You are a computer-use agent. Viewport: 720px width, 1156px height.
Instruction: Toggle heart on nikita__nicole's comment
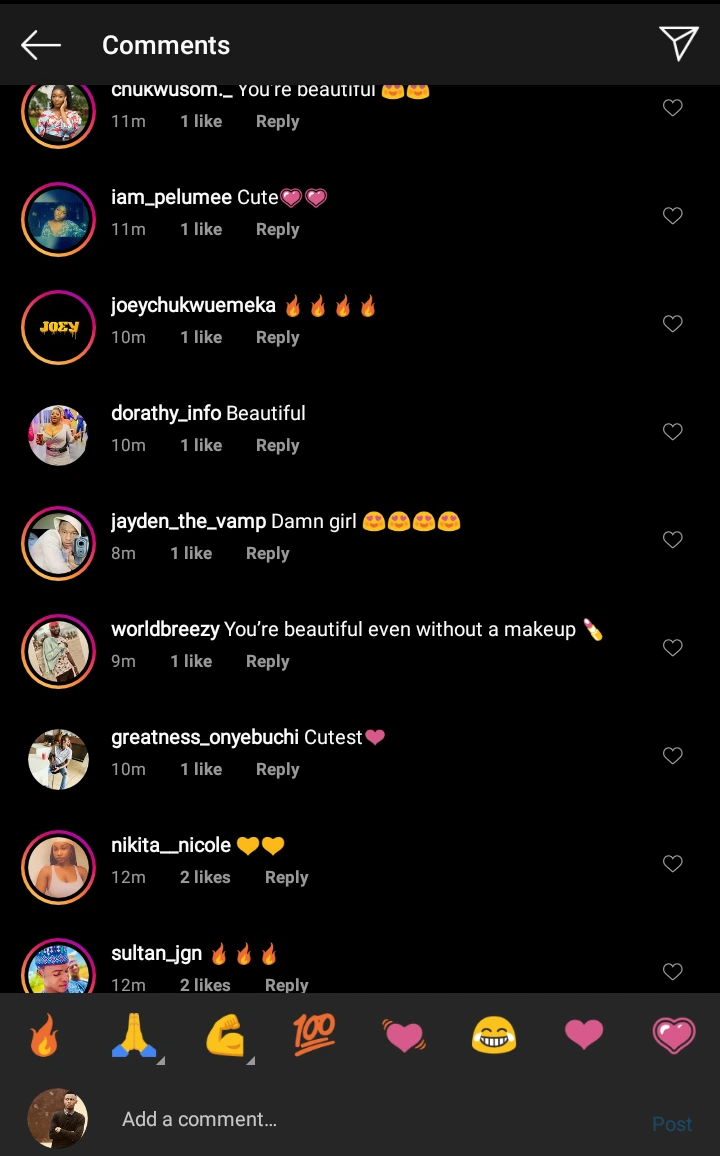pyautogui.click(x=673, y=864)
